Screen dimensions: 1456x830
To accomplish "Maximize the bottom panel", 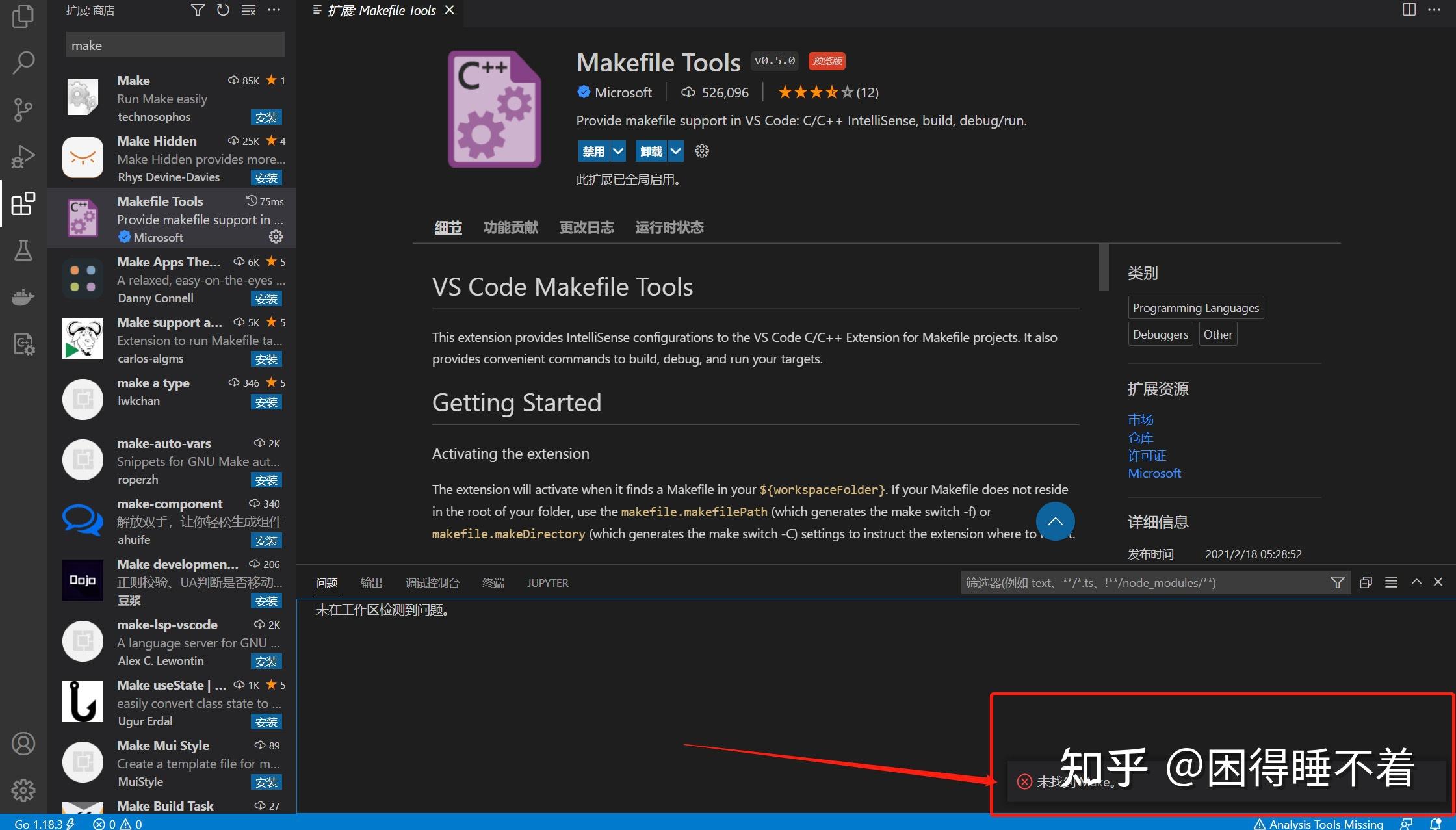I will click(x=1416, y=582).
